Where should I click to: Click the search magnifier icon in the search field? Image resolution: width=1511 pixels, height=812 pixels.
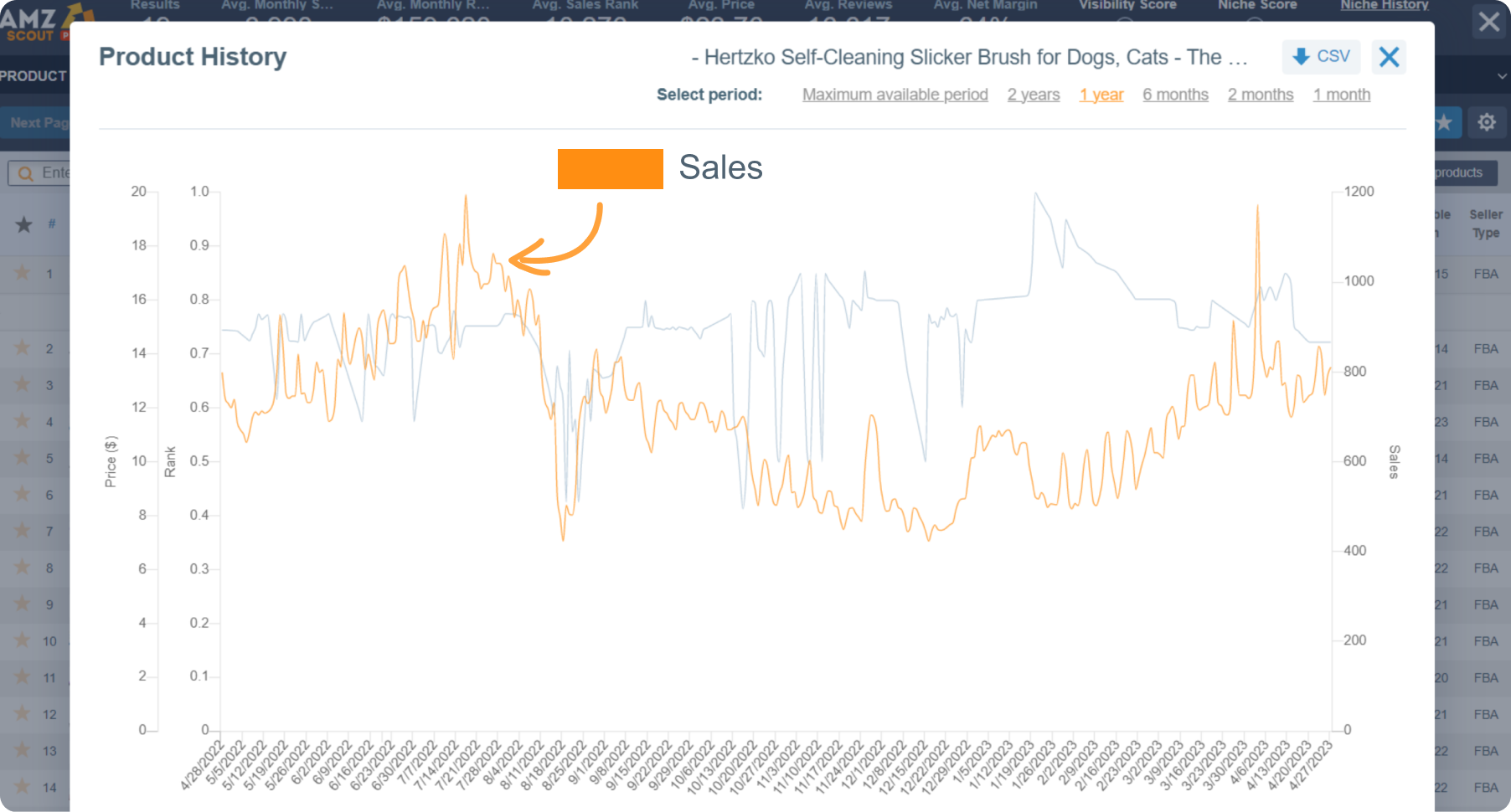pos(25,173)
